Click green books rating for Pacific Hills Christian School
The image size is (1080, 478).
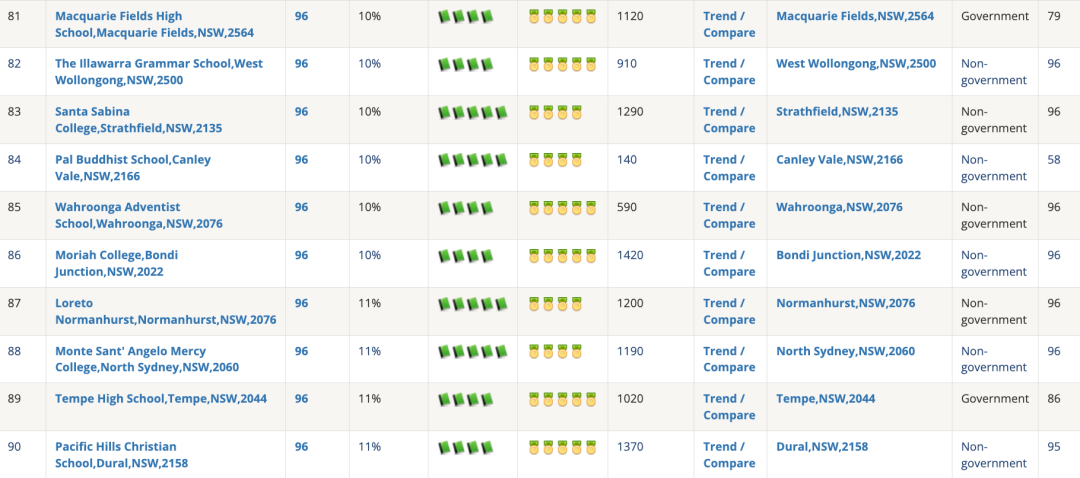(x=466, y=447)
